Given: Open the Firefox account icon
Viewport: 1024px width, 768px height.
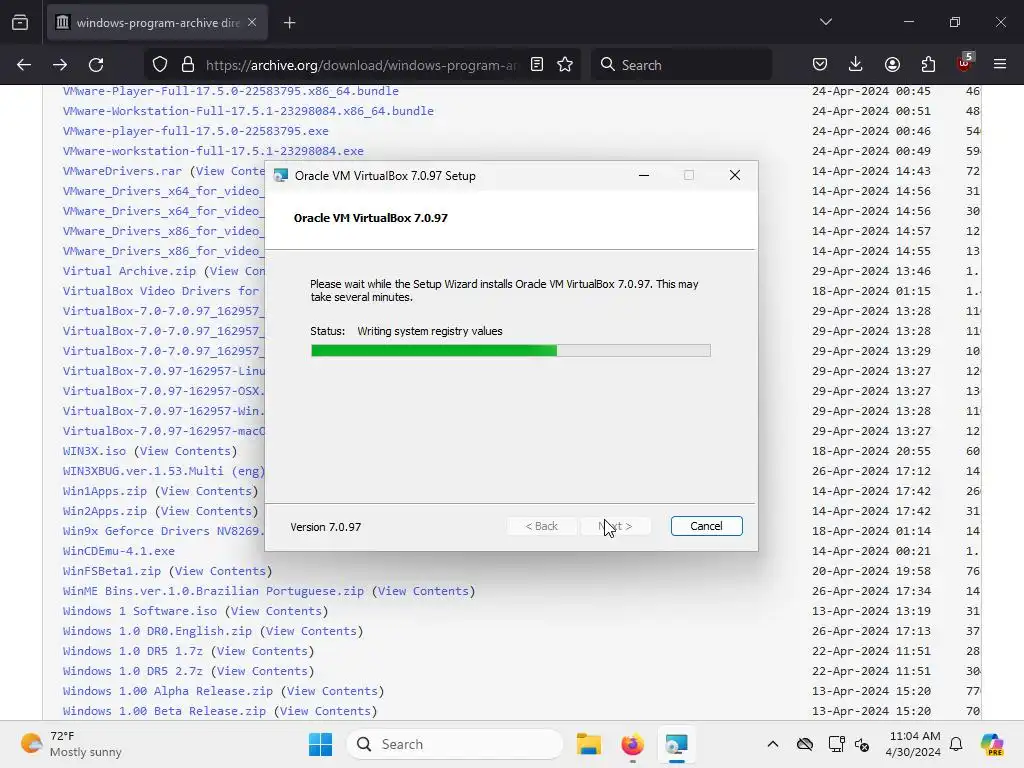Looking at the screenshot, I should pyautogui.click(x=892, y=64).
